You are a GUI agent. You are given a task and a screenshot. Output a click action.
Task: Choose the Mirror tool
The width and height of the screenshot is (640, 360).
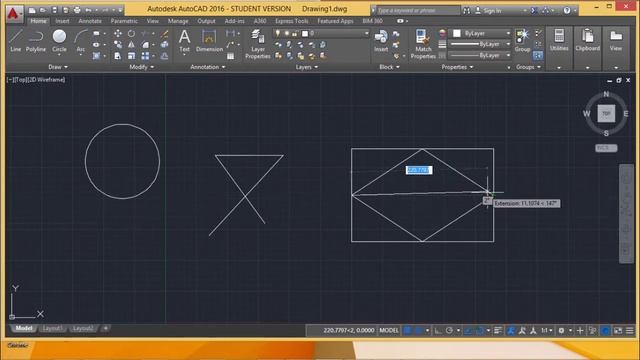(x=131, y=44)
